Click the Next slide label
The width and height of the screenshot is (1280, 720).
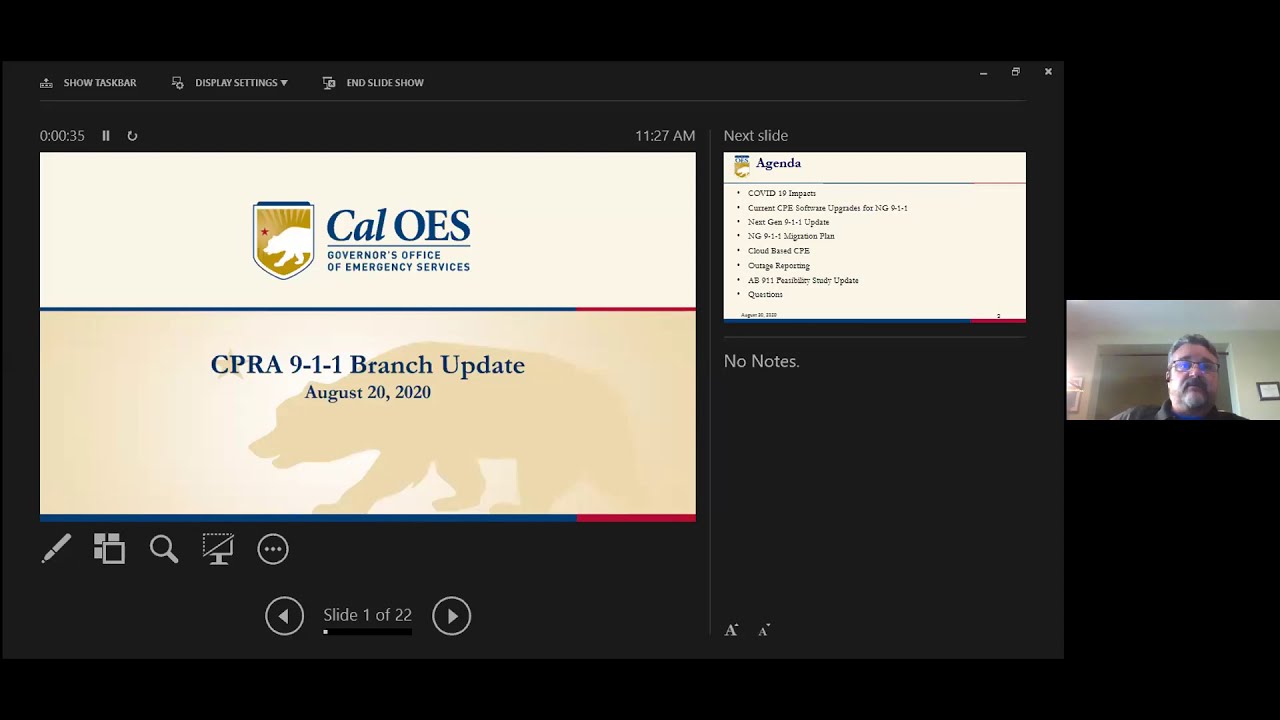(x=756, y=136)
